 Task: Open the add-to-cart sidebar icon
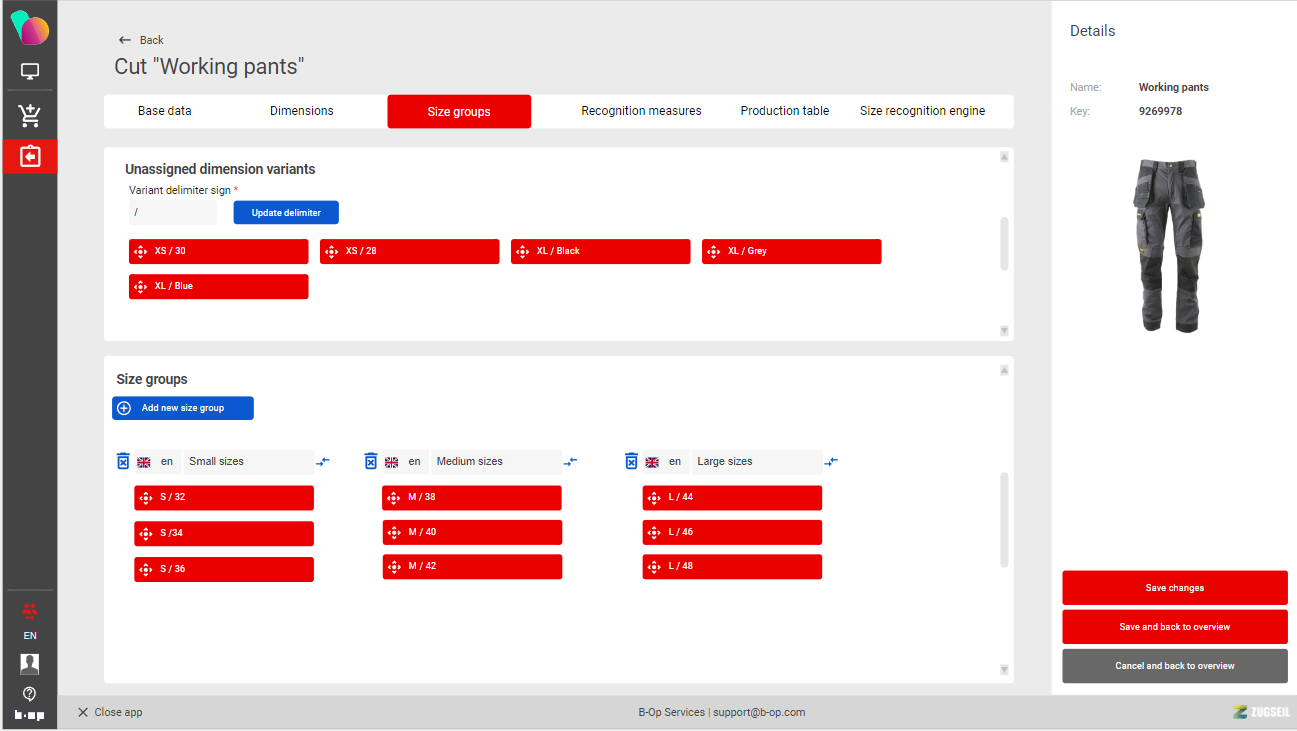pyautogui.click(x=29, y=115)
